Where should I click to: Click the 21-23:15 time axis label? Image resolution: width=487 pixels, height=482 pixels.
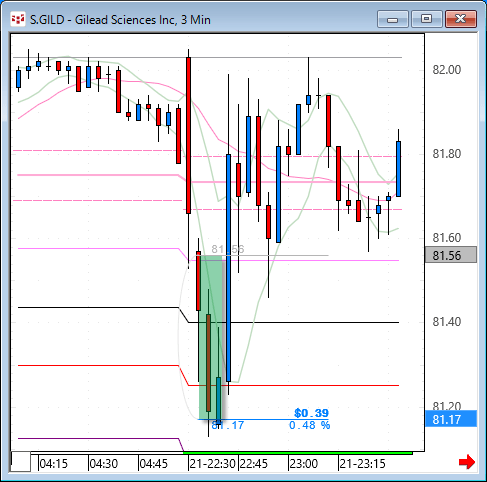[x=363, y=463]
